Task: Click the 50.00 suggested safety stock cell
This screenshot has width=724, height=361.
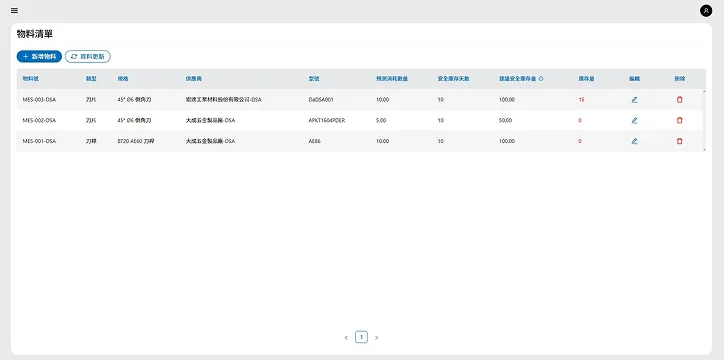Action: [506, 120]
